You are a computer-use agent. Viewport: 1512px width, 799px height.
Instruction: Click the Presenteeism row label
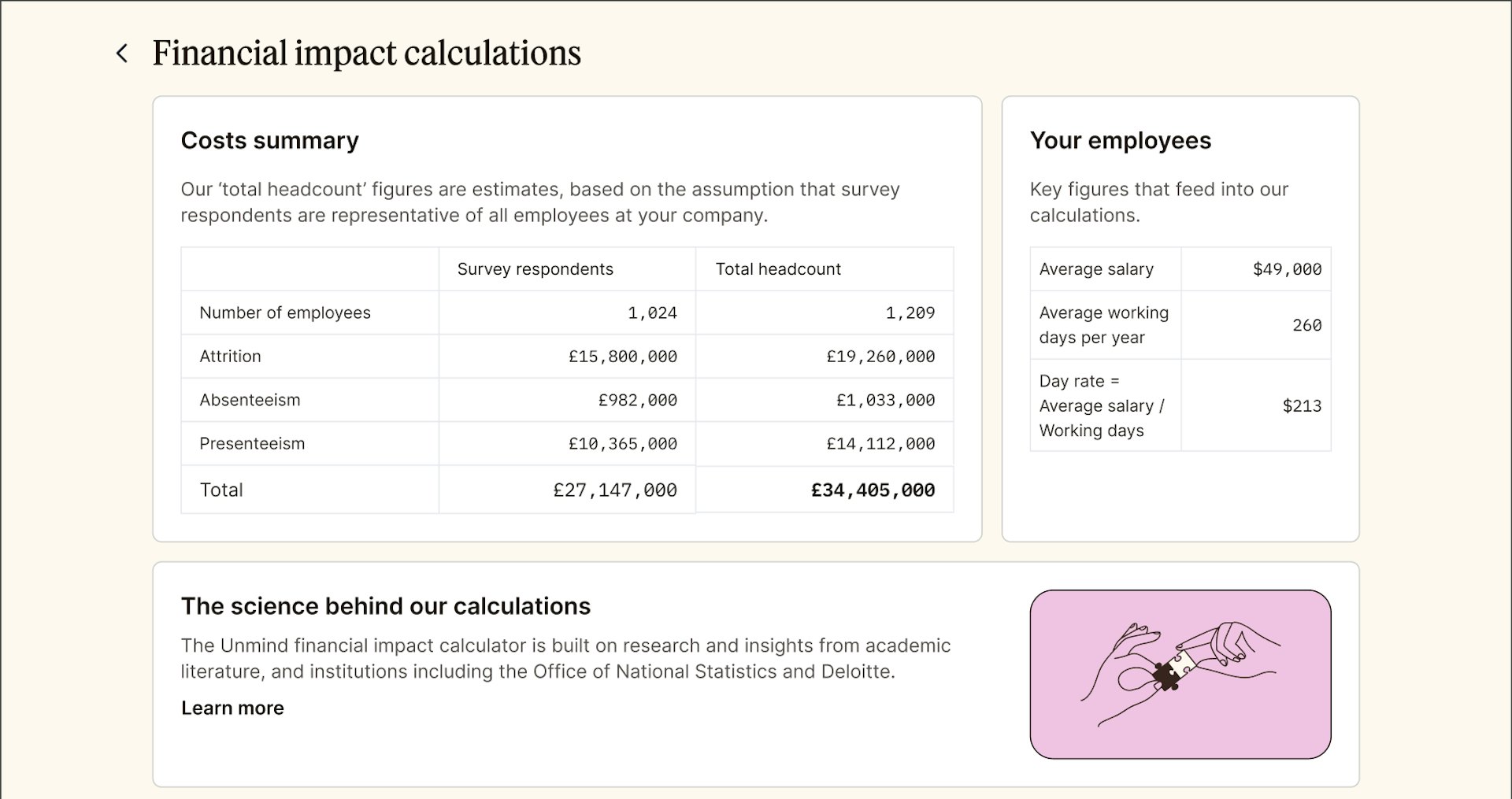click(x=252, y=444)
